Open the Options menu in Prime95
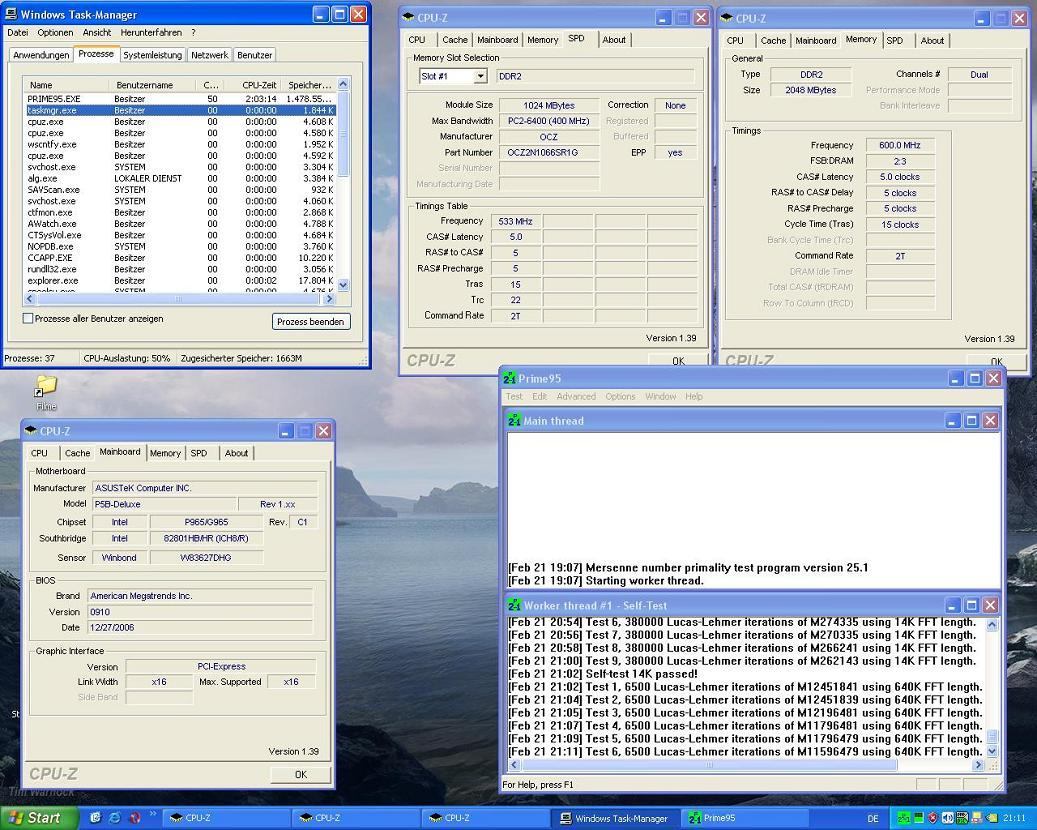1037x830 pixels. 620,397
